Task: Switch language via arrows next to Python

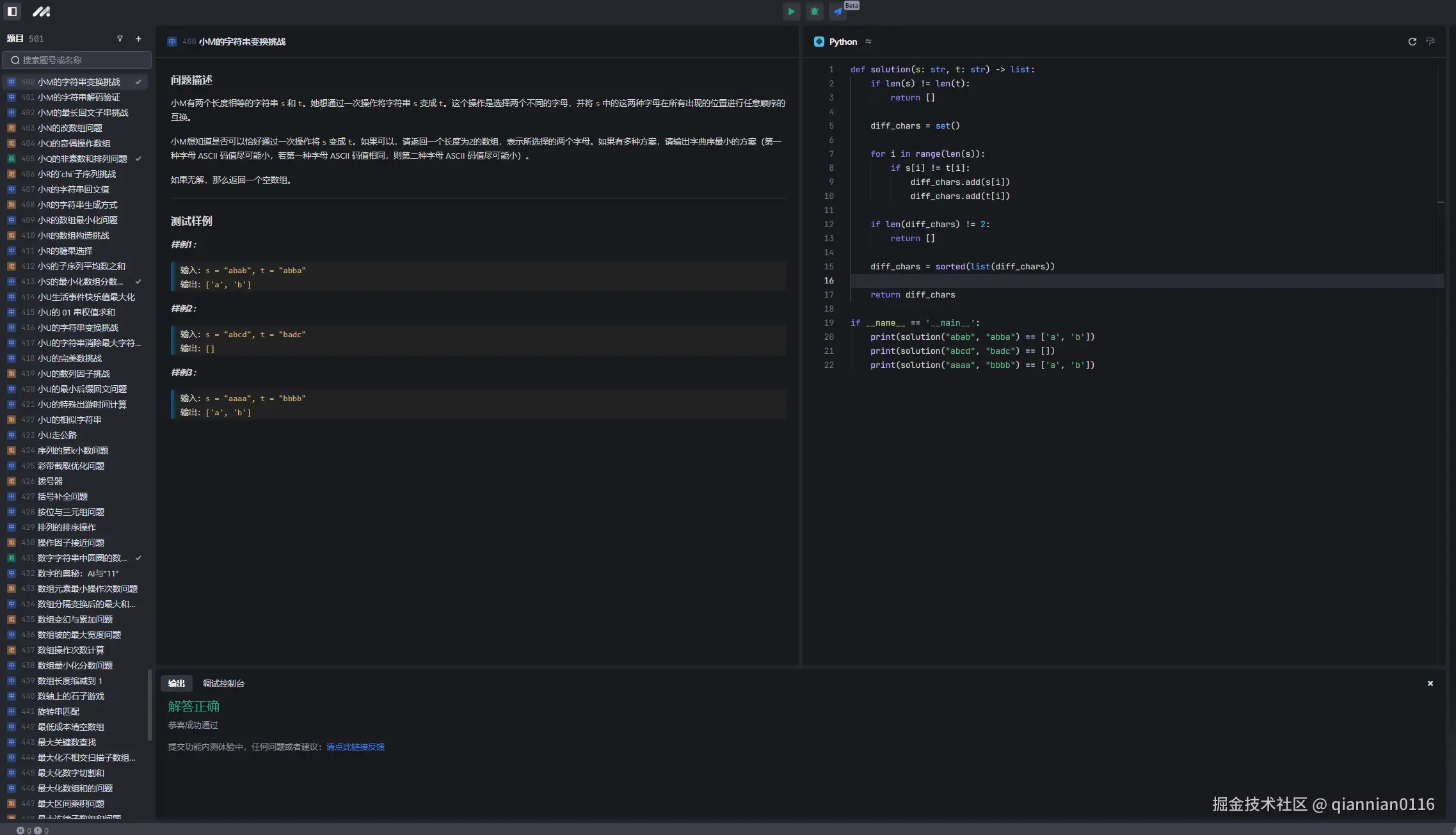Action: (868, 42)
